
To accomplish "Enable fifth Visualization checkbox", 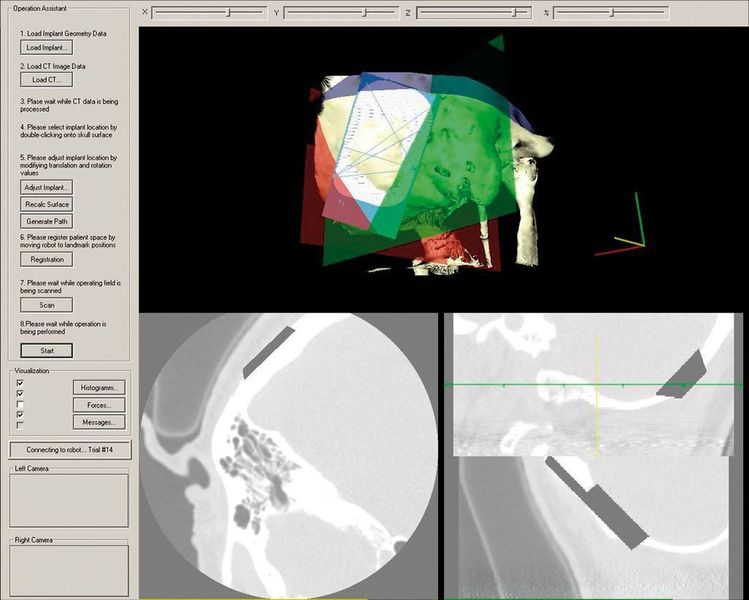I will (x=20, y=425).
